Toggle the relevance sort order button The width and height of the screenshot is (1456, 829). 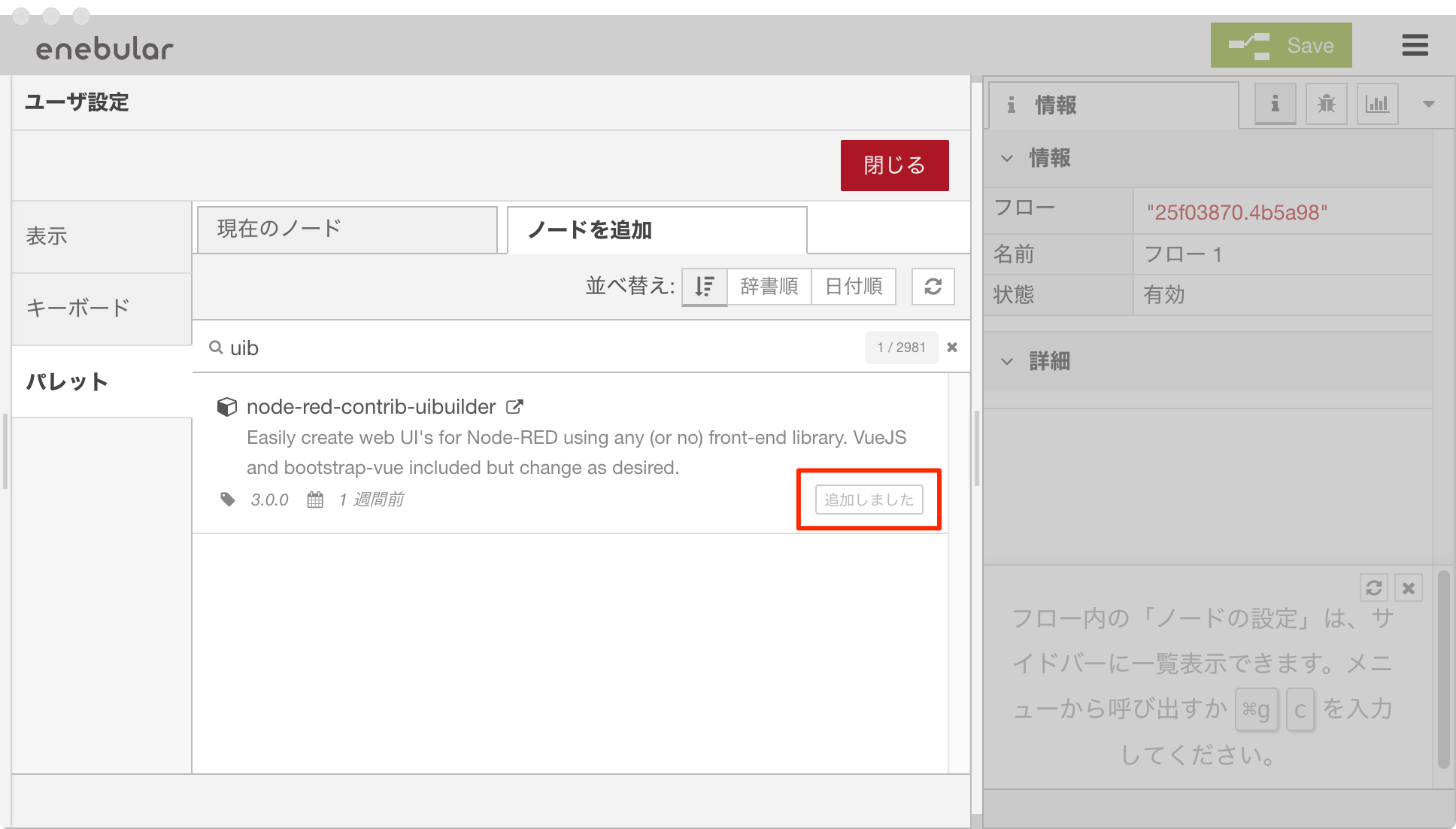click(704, 287)
